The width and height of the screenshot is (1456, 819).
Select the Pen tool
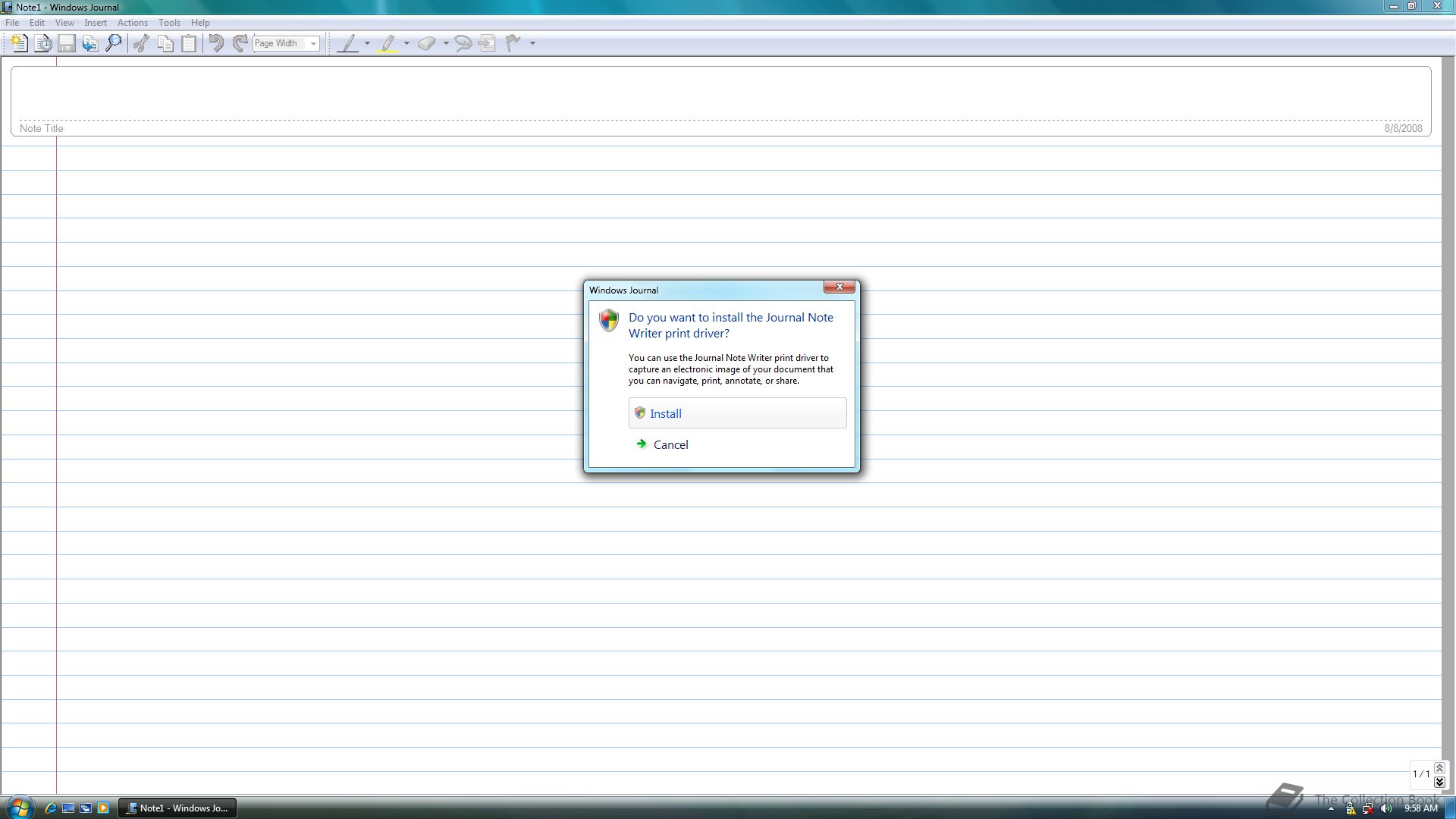[x=347, y=43]
